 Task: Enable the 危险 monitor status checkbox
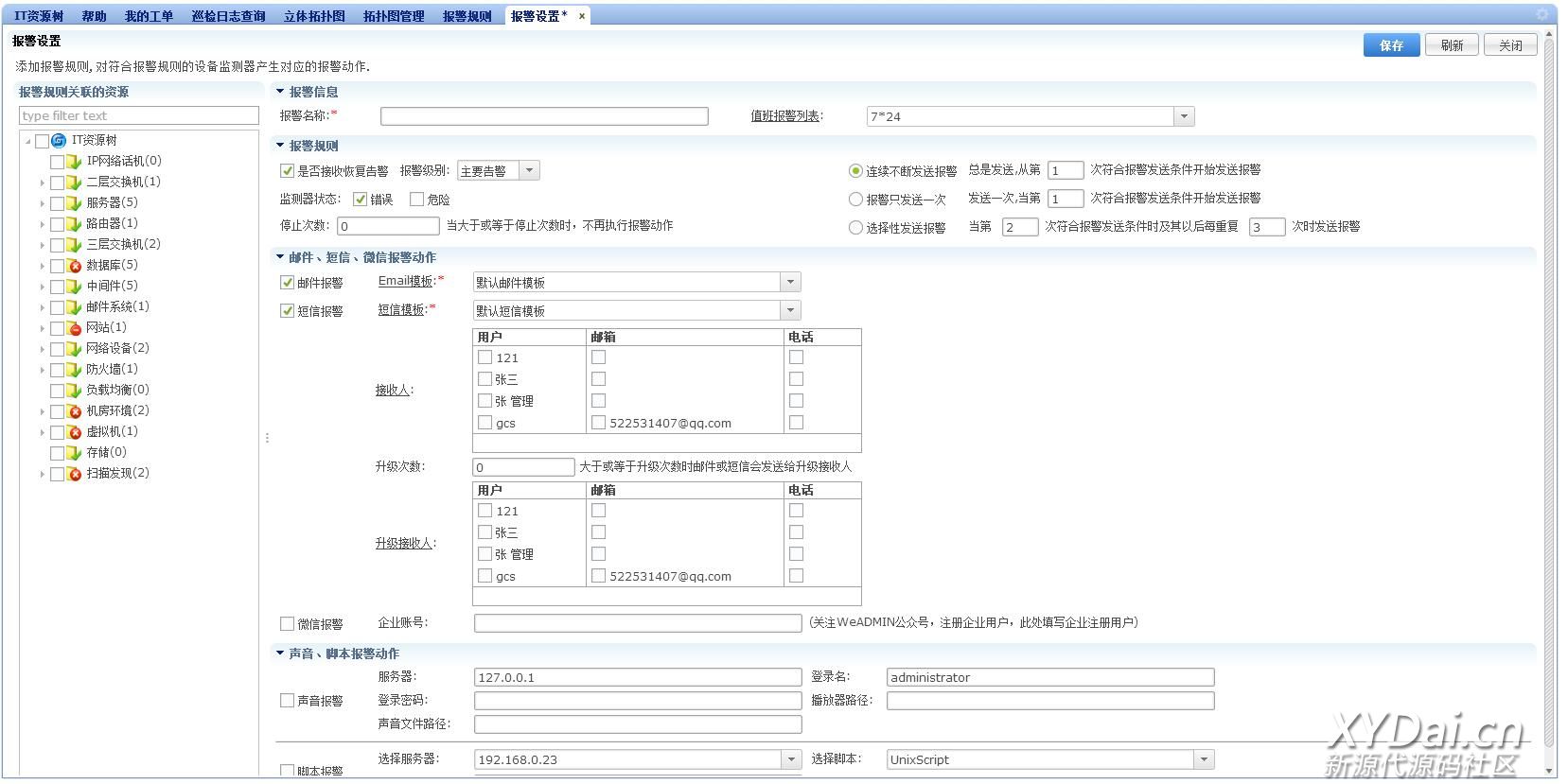click(416, 200)
